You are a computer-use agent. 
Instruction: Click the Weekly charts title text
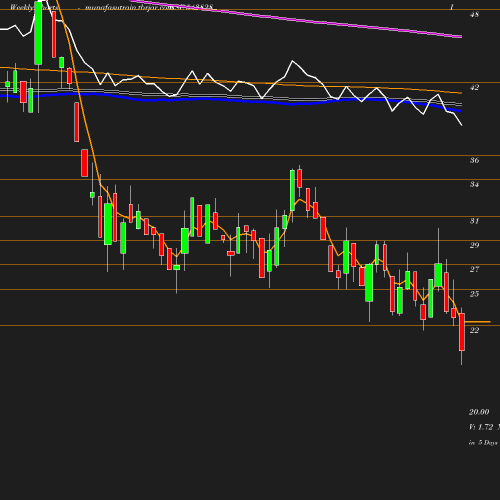coord(34,7)
